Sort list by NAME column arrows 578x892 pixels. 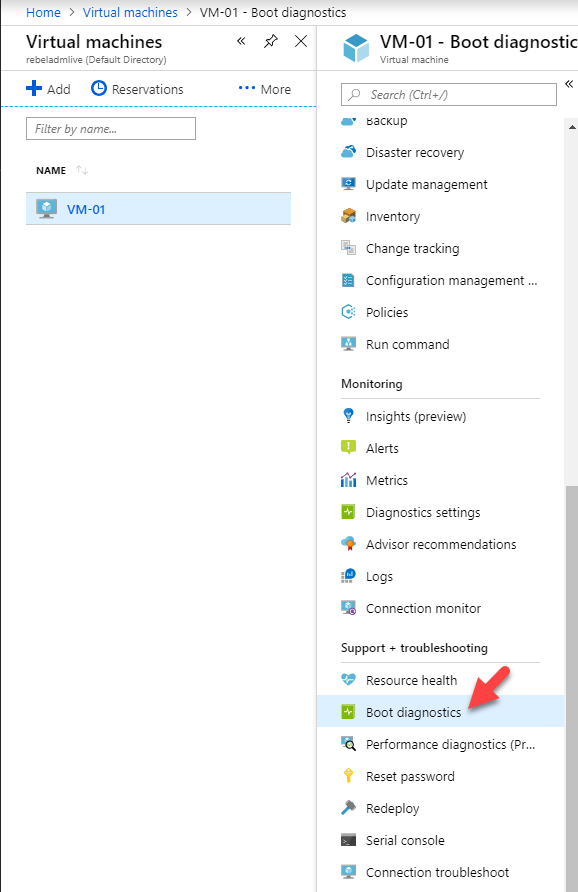coord(82,170)
